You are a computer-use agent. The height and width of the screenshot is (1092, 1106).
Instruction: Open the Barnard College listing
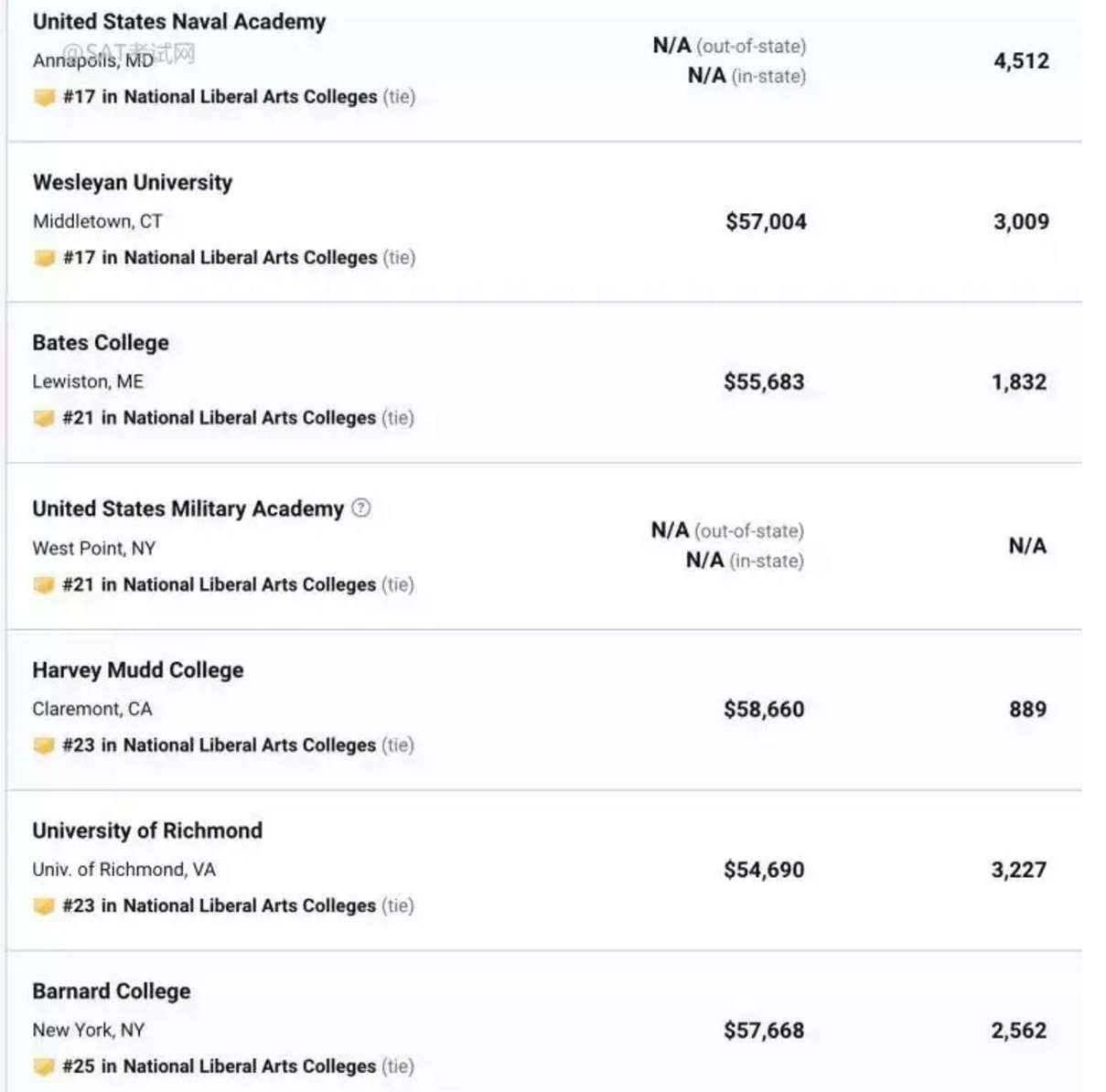click(112, 991)
